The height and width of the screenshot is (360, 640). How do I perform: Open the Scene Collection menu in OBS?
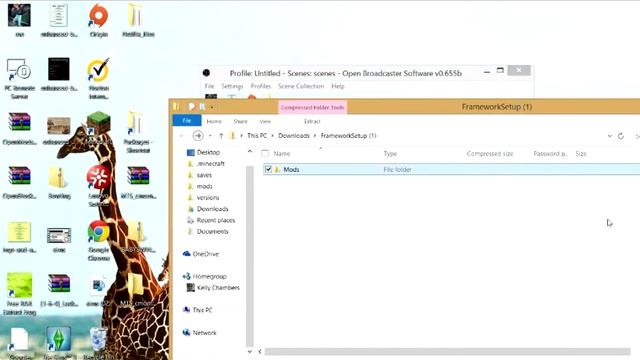pyautogui.click(x=301, y=86)
